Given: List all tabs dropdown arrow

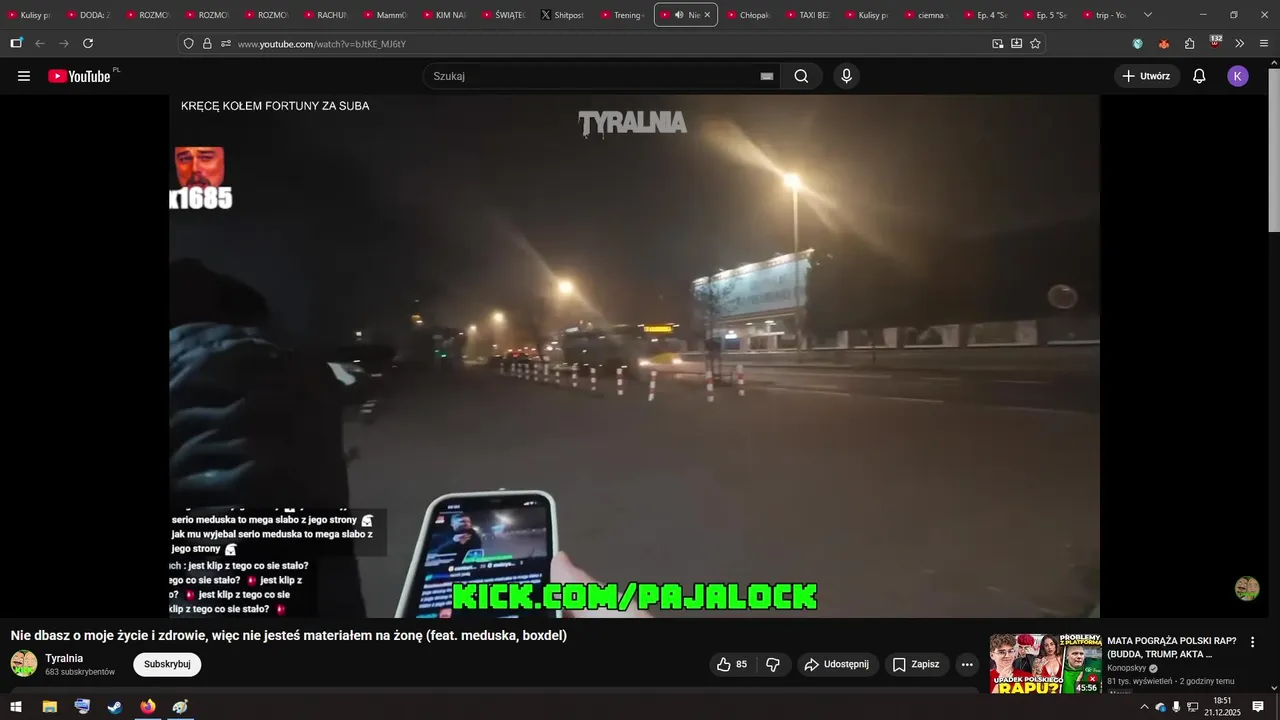Looking at the screenshot, I should click(x=1148, y=15).
